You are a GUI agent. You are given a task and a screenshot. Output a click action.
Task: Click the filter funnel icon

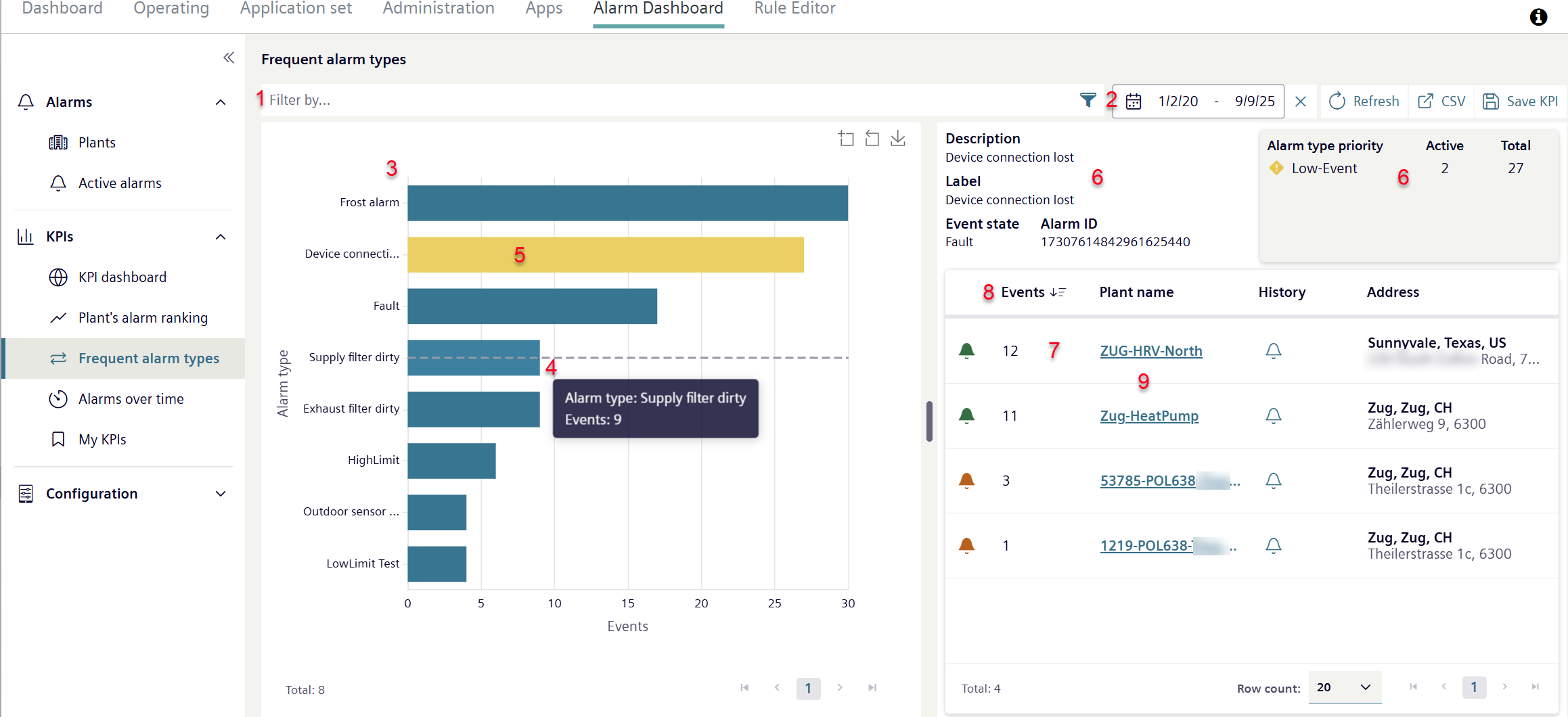(x=1088, y=101)
